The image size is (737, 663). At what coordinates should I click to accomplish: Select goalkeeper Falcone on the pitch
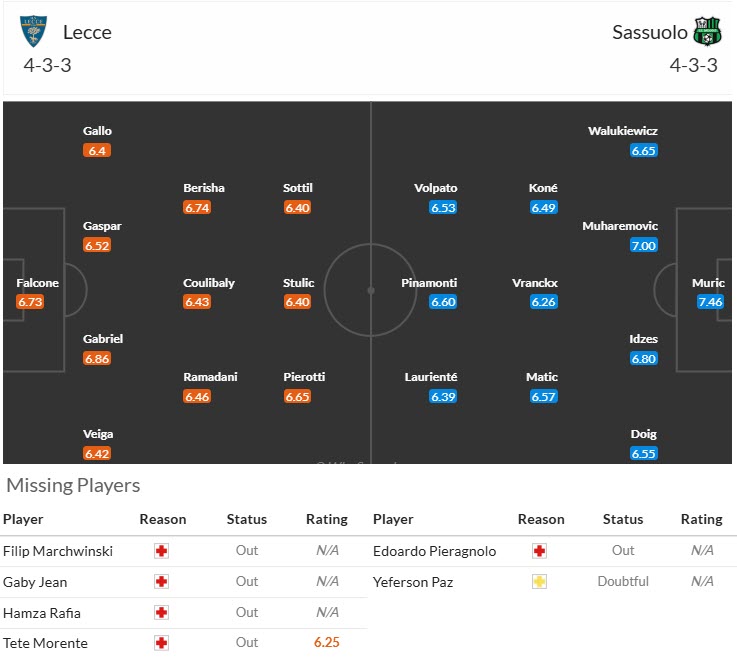(37, 283)
